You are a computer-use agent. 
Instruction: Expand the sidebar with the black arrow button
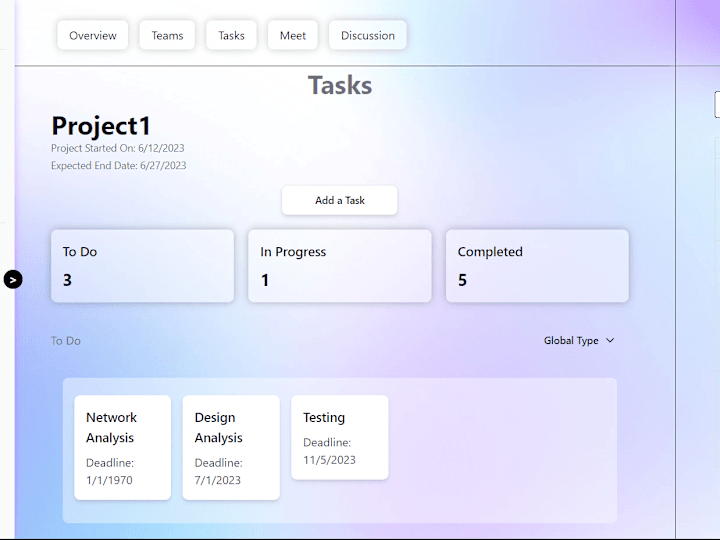click(x=13, y=279)
